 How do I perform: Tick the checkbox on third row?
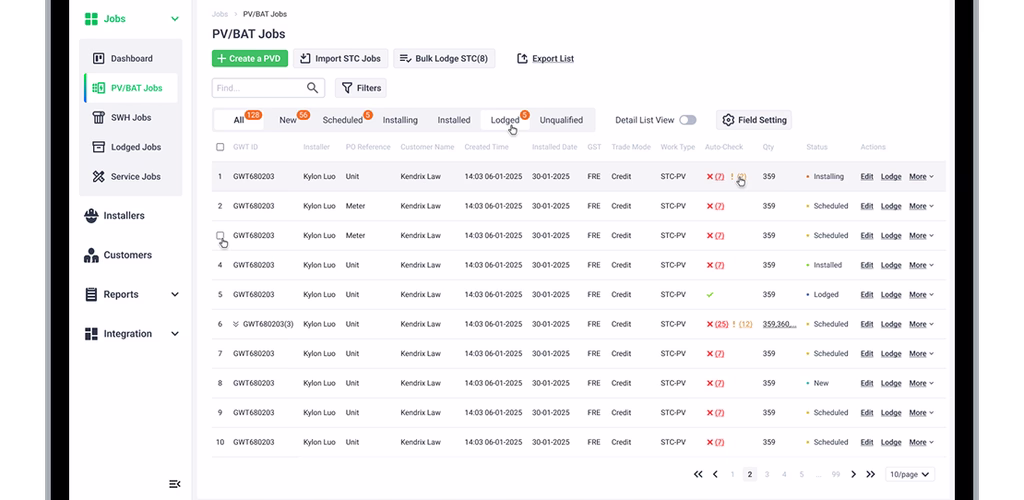coord(220,236)
